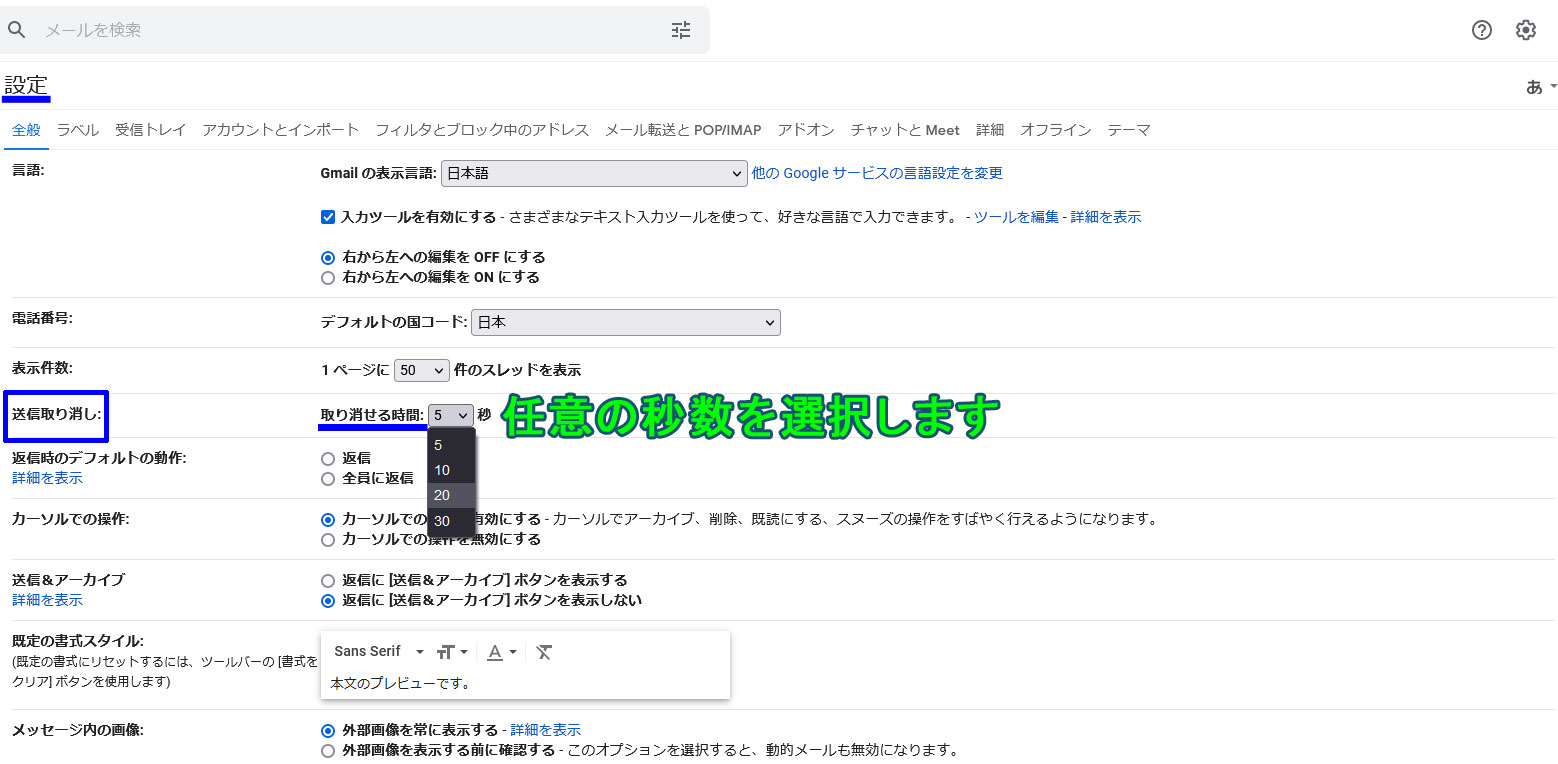The width and height of the screenshot is (1558, 764).
Task: Open the Gmail の表示言語 dropdown
Action: 594,173
